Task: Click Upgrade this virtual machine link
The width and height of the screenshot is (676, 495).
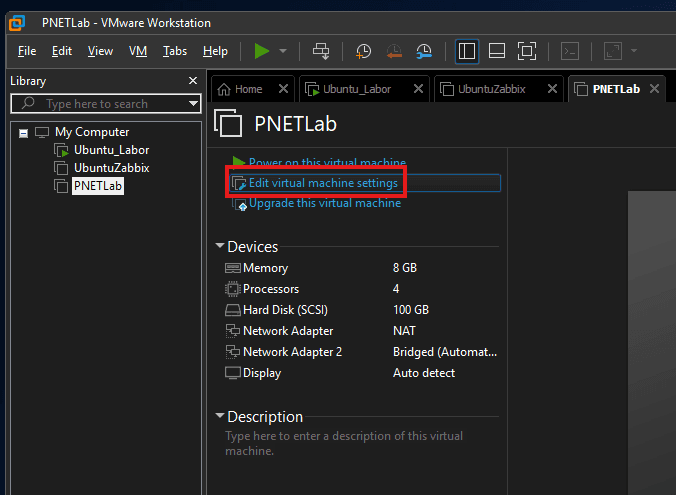Action: [x=325, y=203]
